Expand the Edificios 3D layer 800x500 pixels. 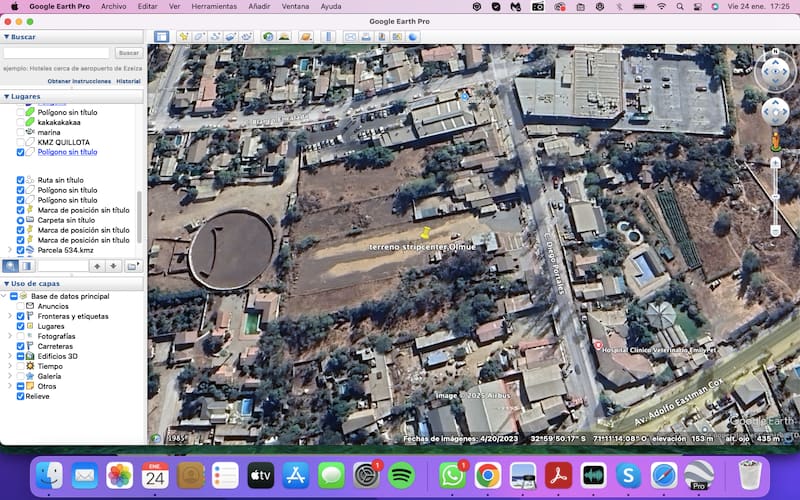click(x=10, y=356)
